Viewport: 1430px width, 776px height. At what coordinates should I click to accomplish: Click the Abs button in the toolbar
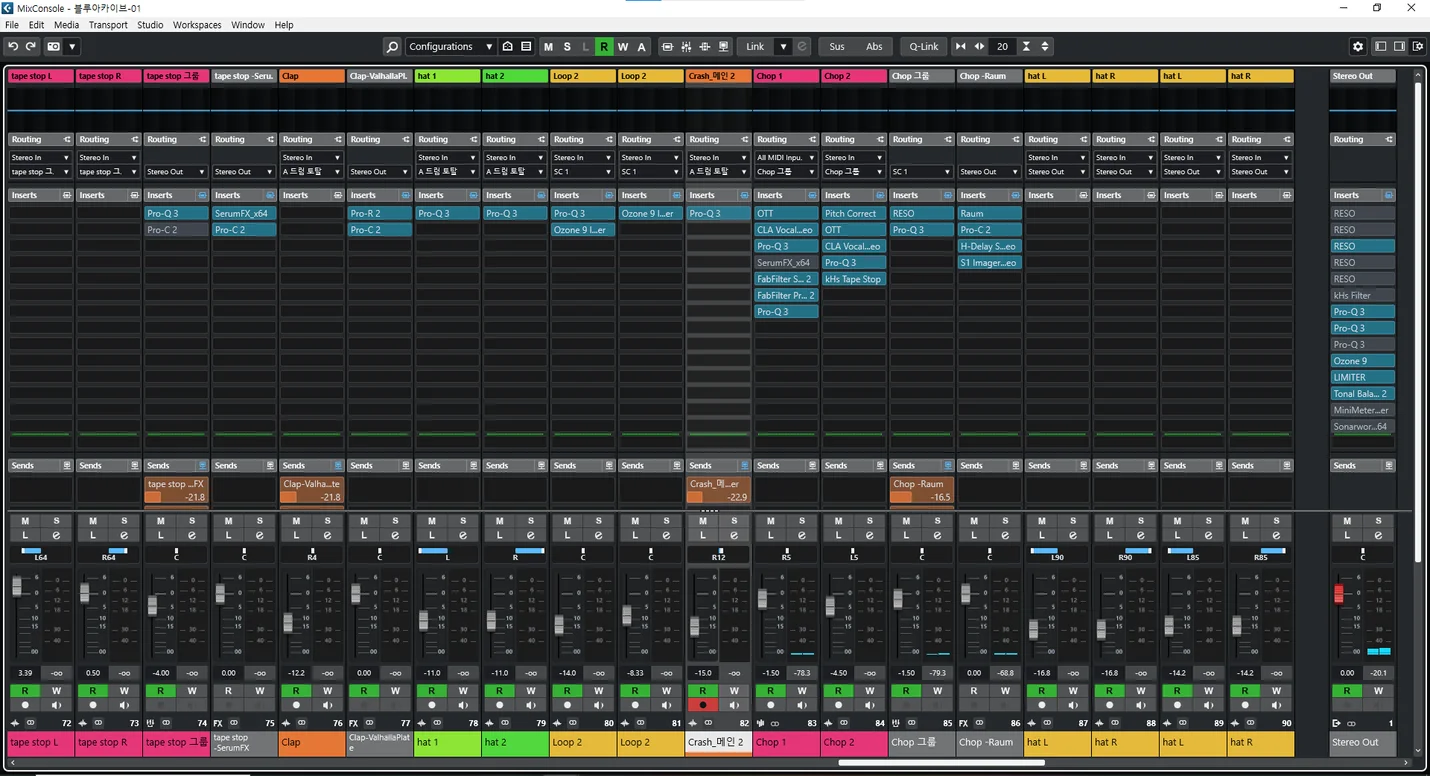(874, 46)
